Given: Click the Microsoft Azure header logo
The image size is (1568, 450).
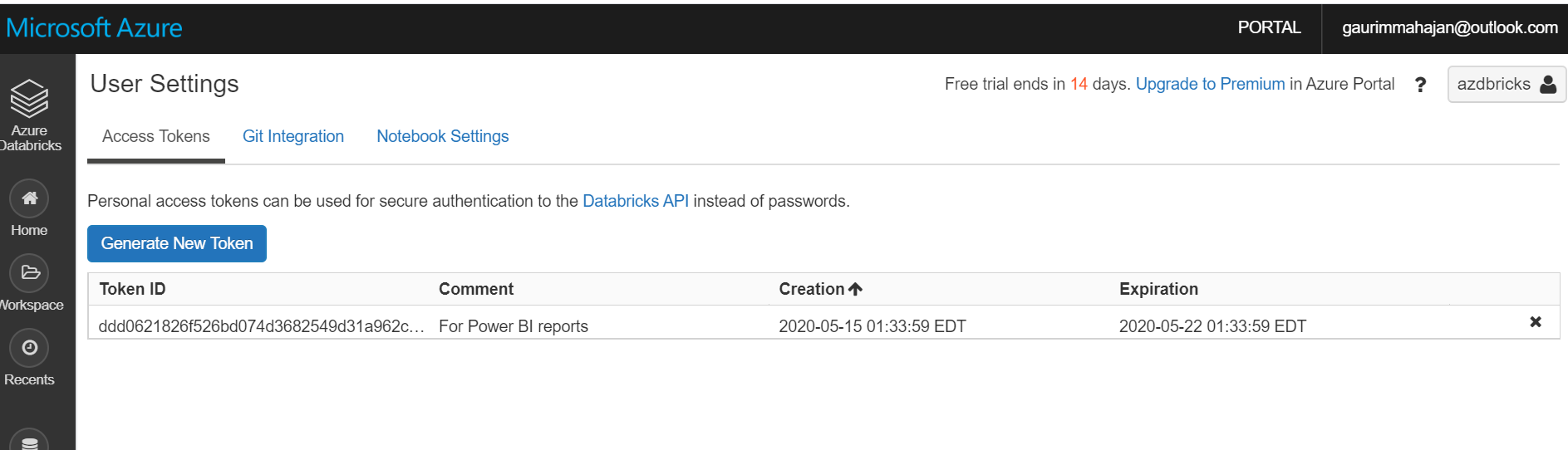Looking at the screenshot, I should (x=95, y=28).
